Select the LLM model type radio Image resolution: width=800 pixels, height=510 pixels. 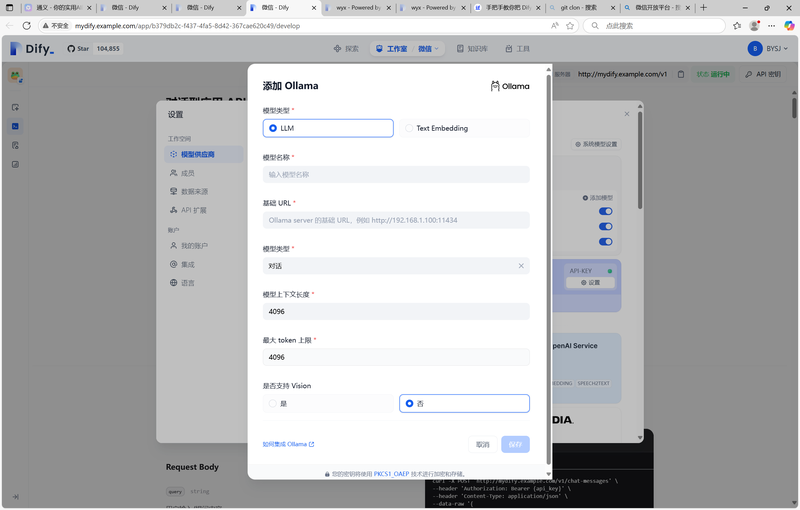pos(328,128)
